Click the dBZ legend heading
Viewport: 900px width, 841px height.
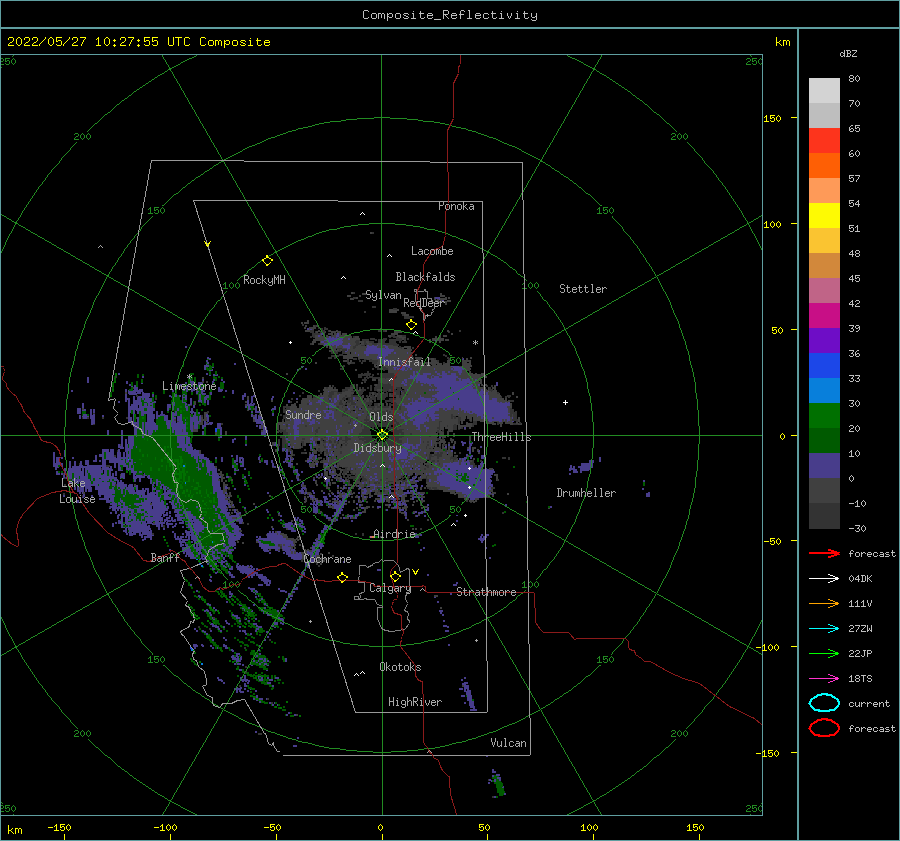[848, 53]
